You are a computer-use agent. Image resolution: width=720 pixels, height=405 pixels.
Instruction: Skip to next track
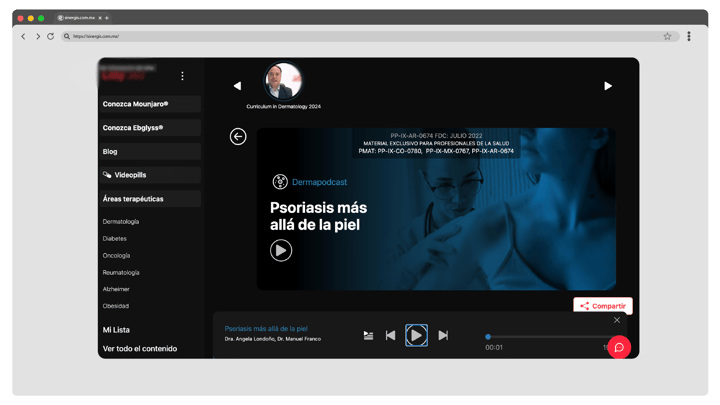coord(443,336)
